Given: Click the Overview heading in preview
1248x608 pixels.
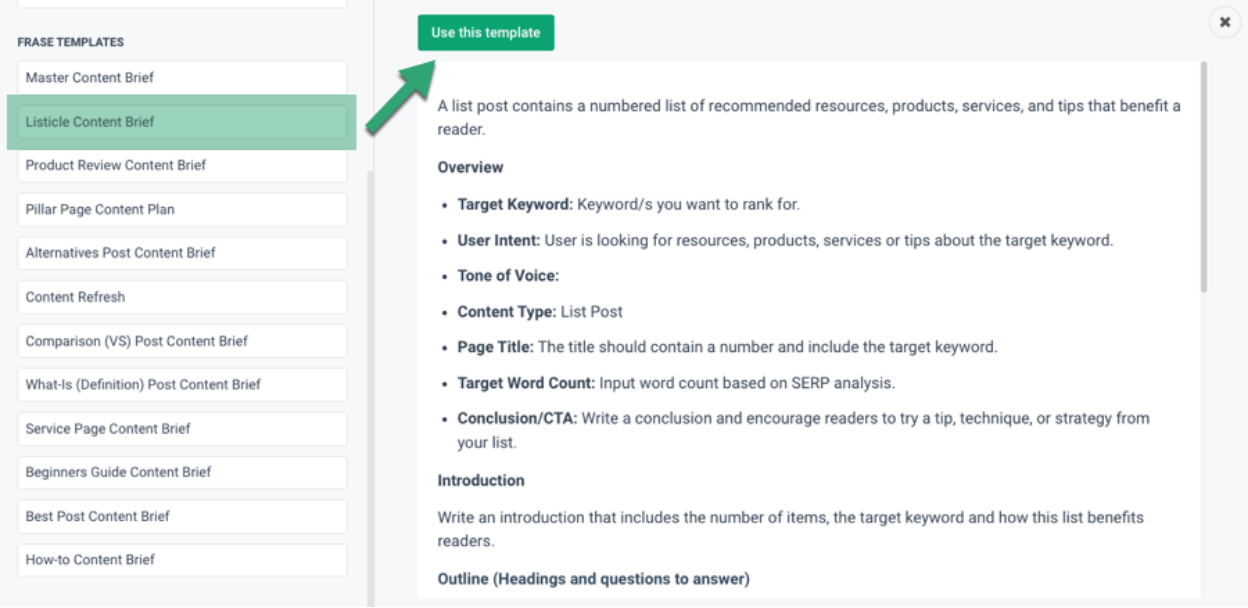Looking at the screenshot, I should tap(470, 167).
